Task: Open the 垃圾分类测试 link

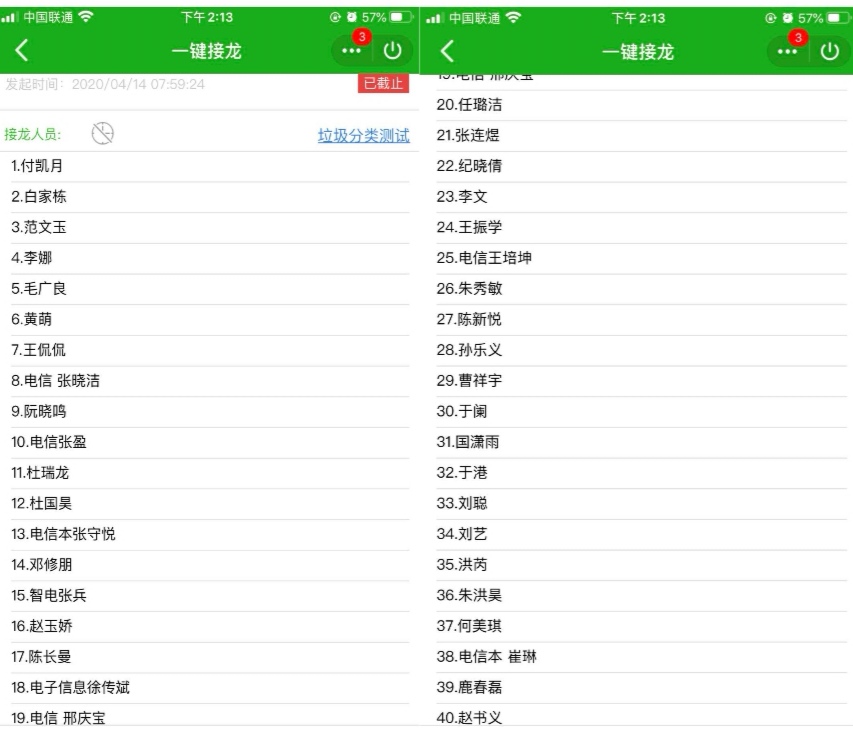Action: pyautogui.click(x=363, y=136)
